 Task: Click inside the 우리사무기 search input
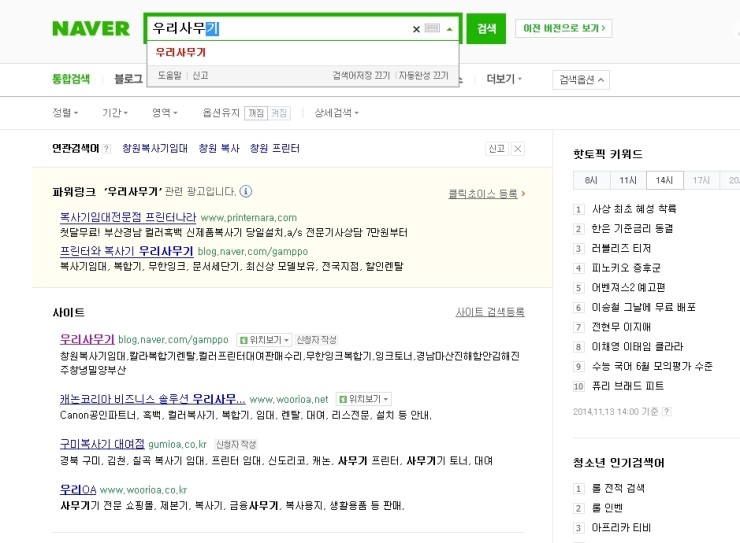point(278,29)
